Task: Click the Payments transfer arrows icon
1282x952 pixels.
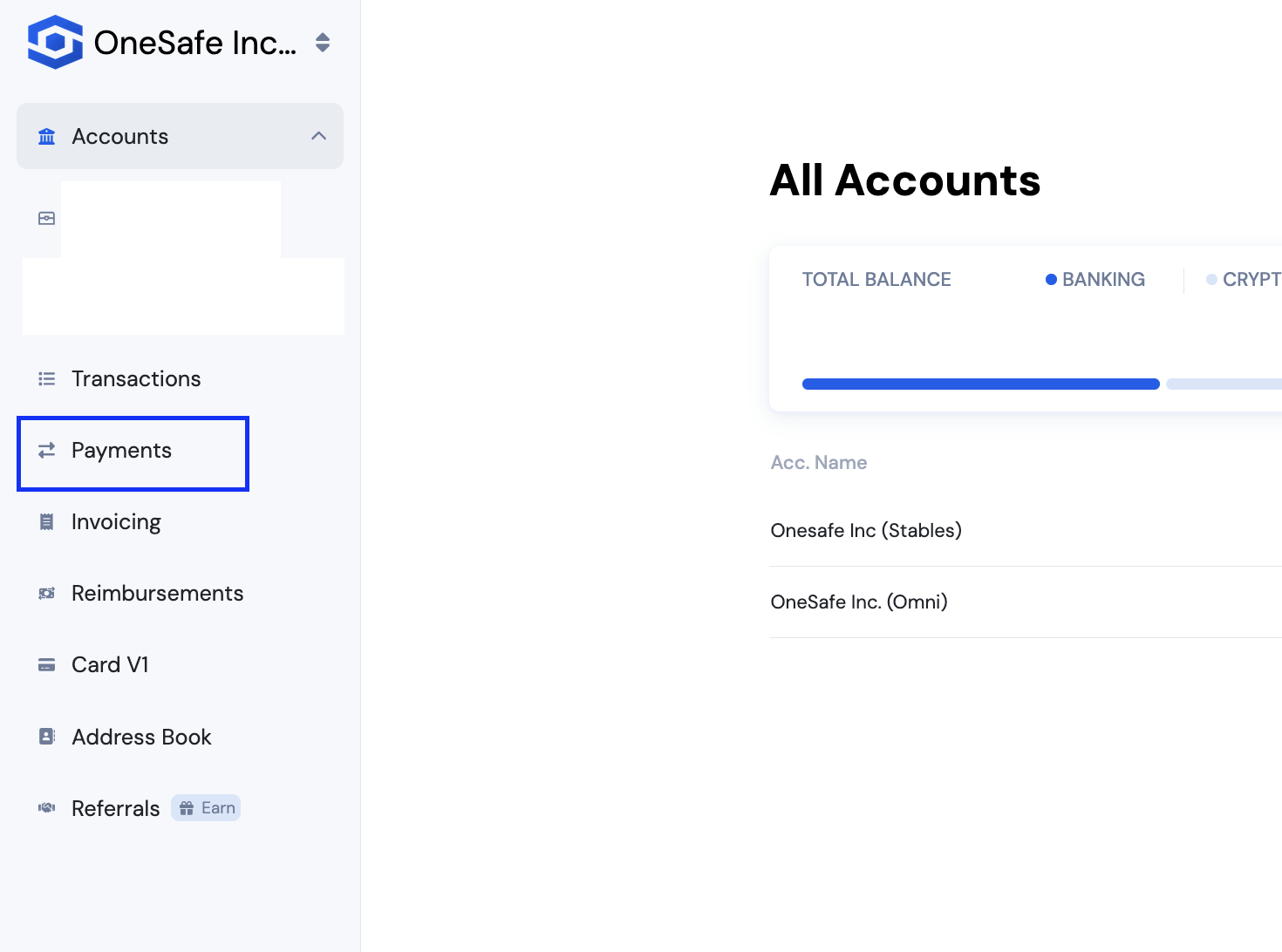Action: pos(47,450)
